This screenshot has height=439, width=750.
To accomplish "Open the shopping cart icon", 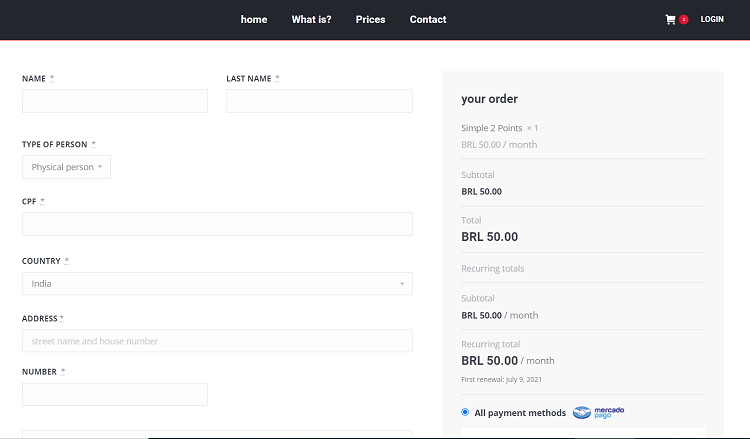I will (670, 20).
